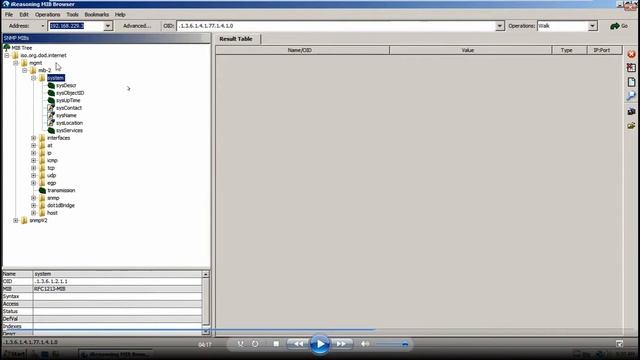Expand the interfaces tree node
Screen dimensions: 640x360
[x=33, y=138]
